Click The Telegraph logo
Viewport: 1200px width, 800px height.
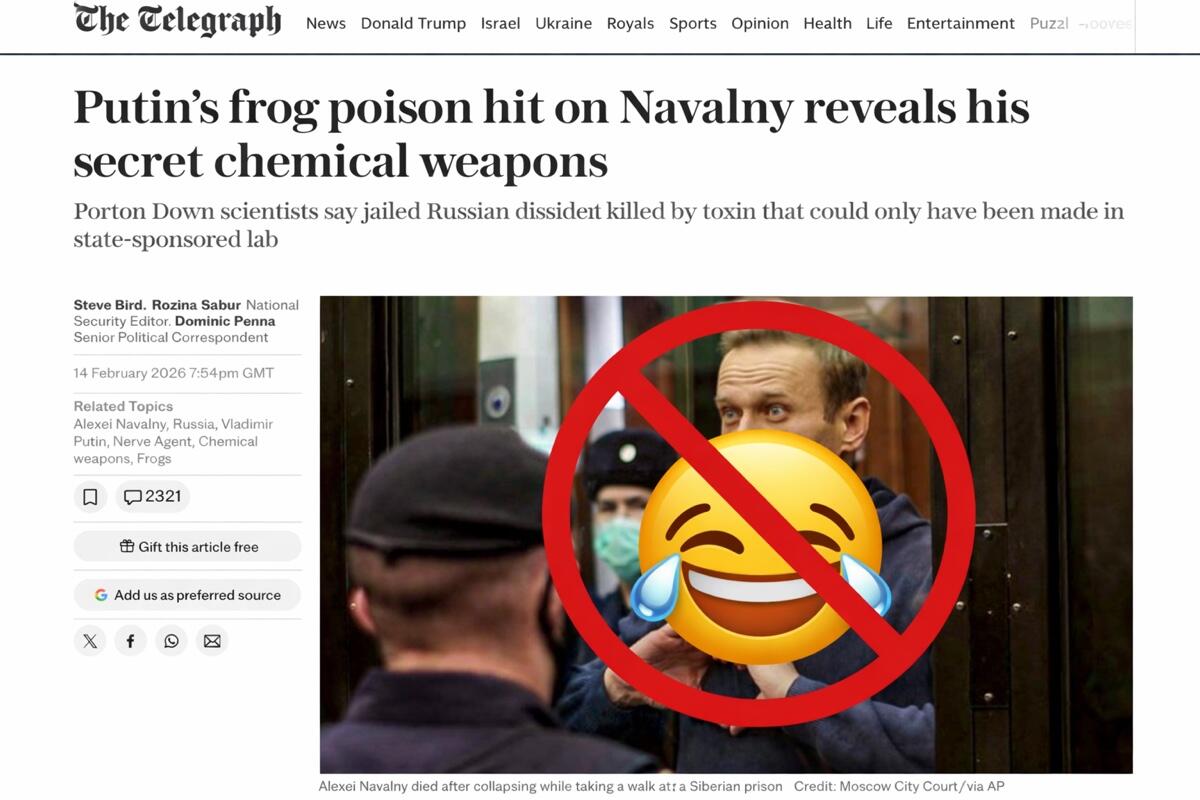click(x=177, y=21)
